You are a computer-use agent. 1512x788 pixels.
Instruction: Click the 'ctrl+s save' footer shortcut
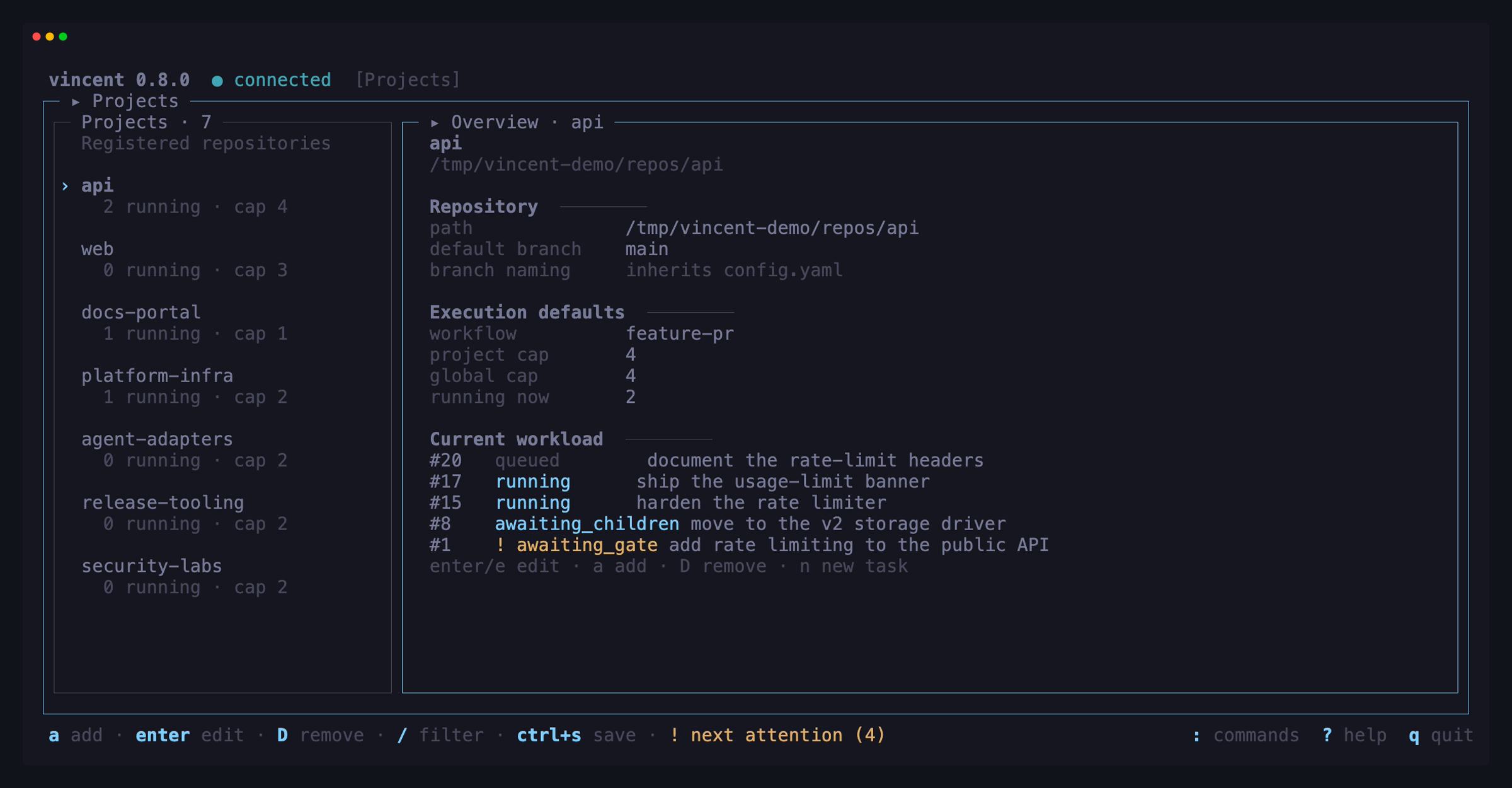(x=576, y=735)
